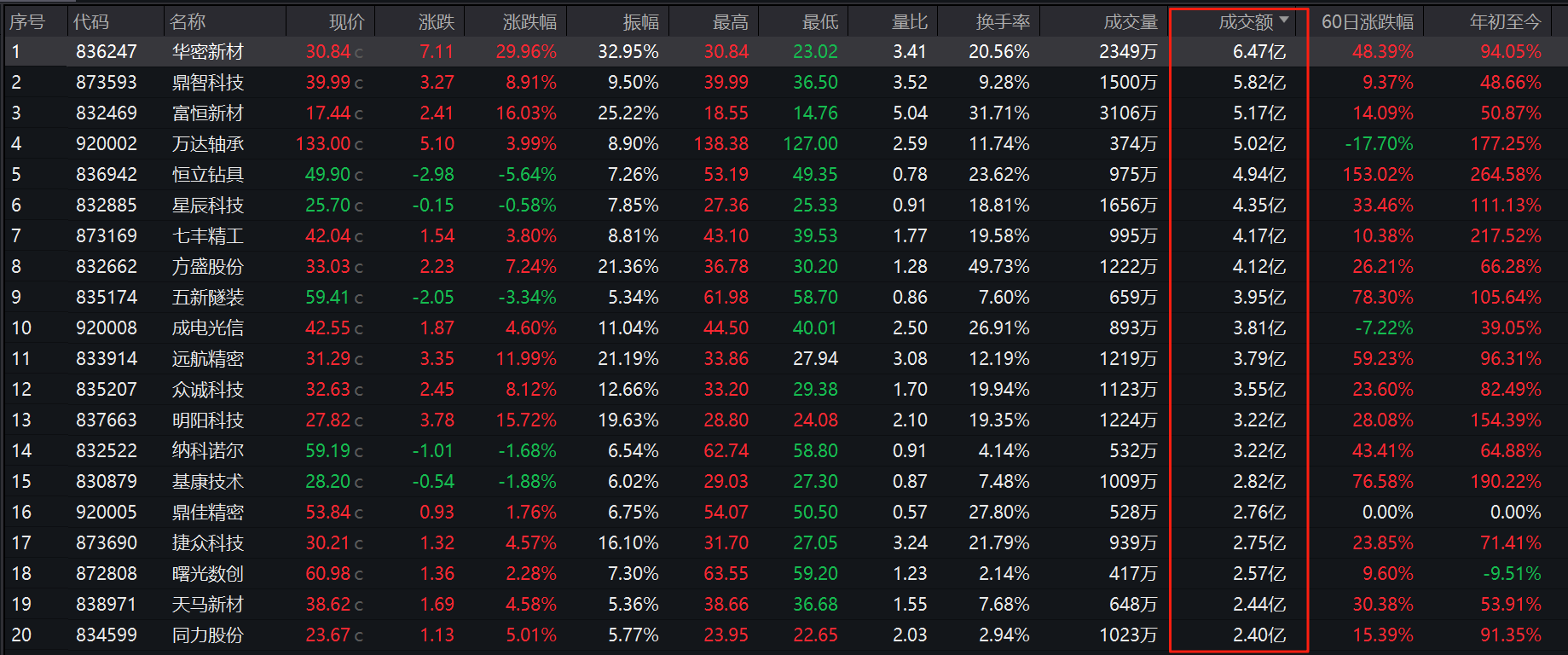Viewport: 1568px width, 655px height.
Task: Click stock code 920008
Action: [x=107, y=328]
